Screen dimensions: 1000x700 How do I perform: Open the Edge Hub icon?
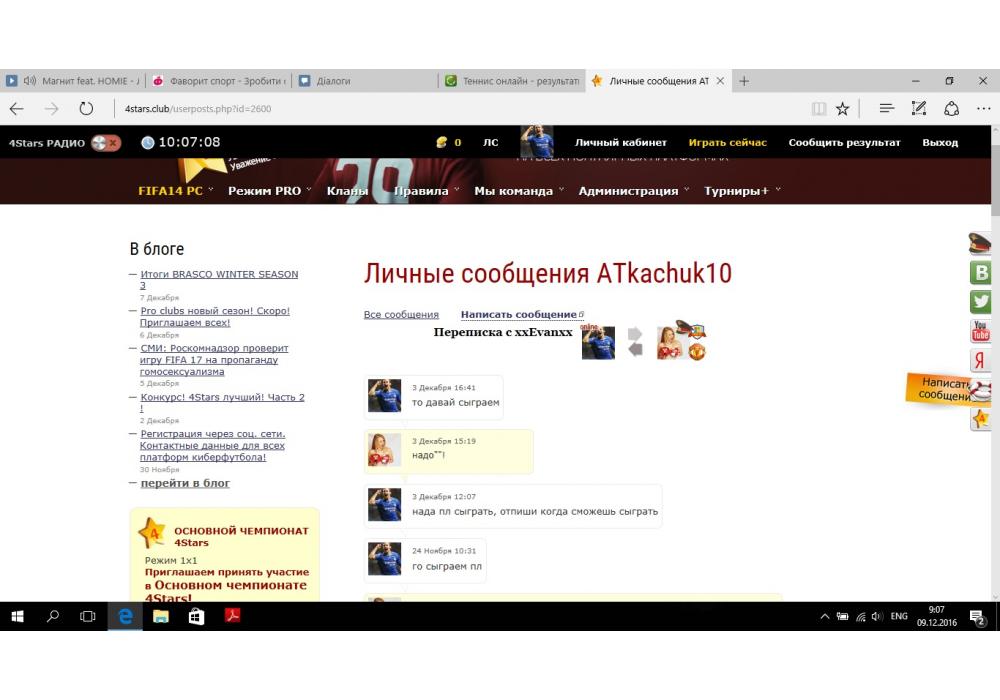(886, 108)
